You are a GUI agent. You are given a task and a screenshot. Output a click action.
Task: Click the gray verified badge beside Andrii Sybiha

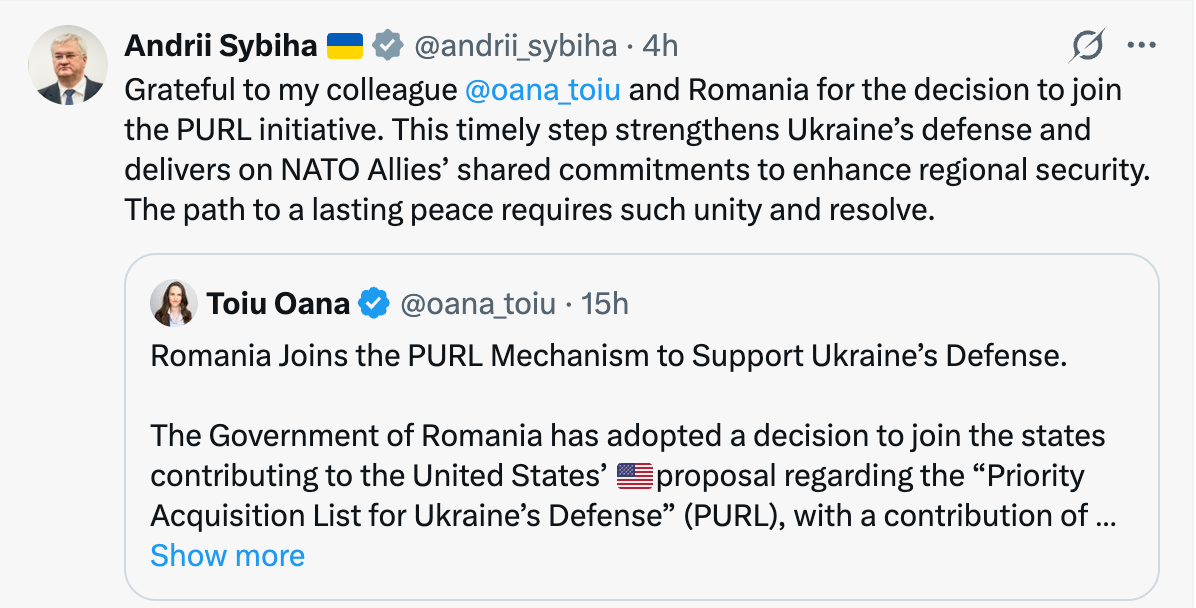pyautogui.click(x=388, y=45)
